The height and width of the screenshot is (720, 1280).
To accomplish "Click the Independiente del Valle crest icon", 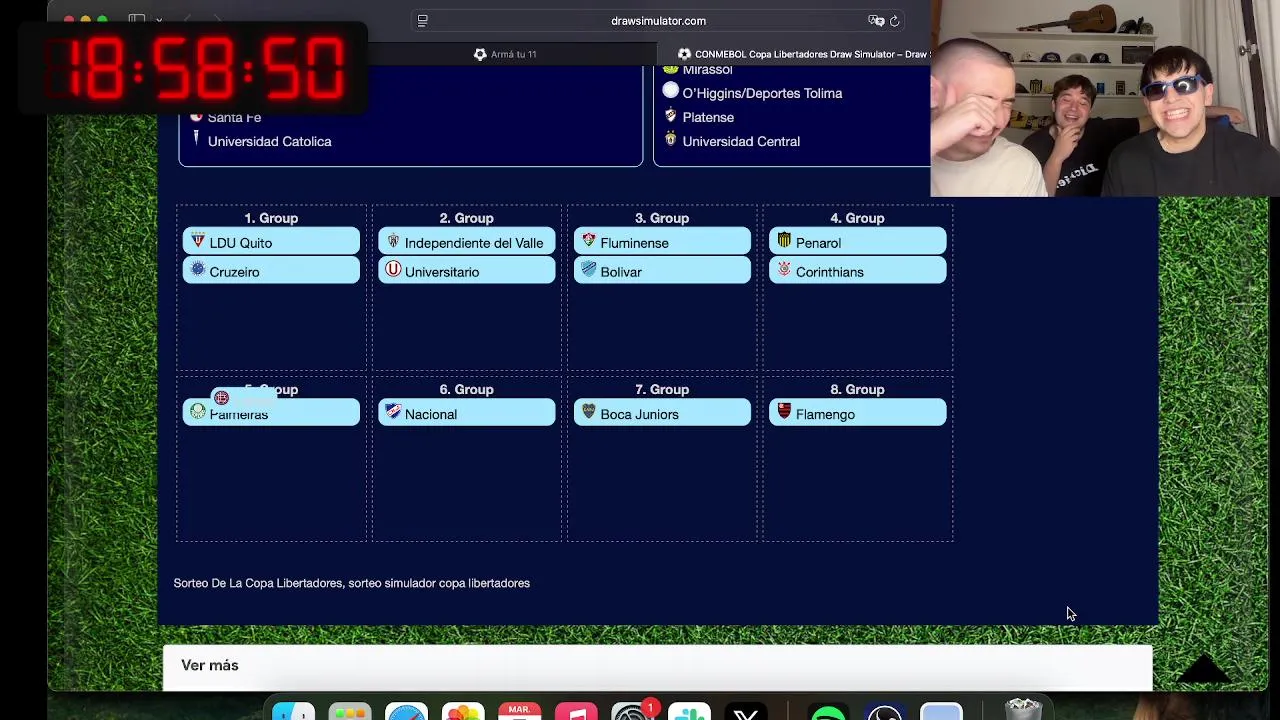I will tap(393, 242).
